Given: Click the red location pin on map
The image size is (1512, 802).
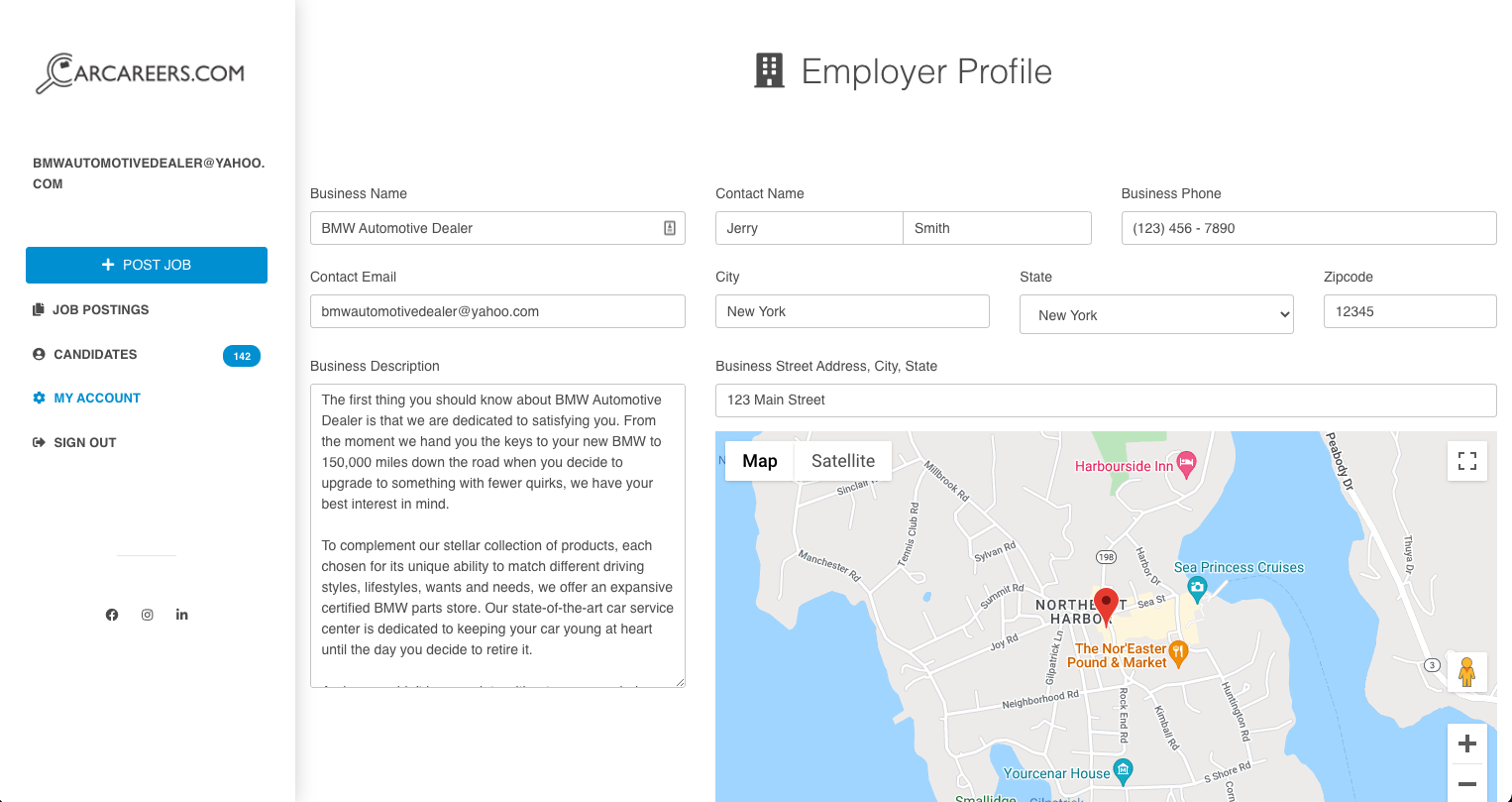Looking at the screenshot, I should click(x=1107, y=606).
